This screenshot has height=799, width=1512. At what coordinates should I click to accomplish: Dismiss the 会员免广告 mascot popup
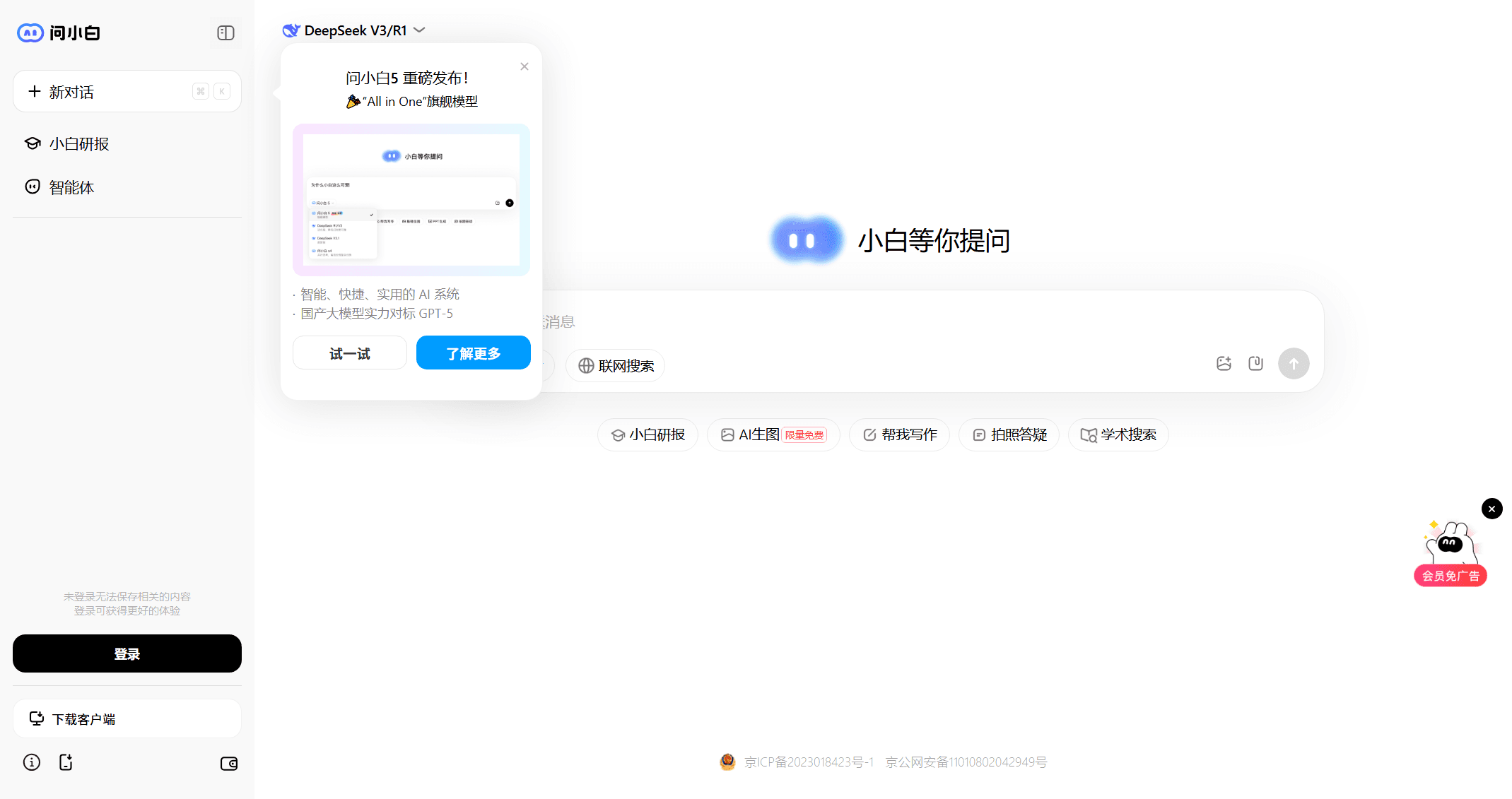[1492, 509]
